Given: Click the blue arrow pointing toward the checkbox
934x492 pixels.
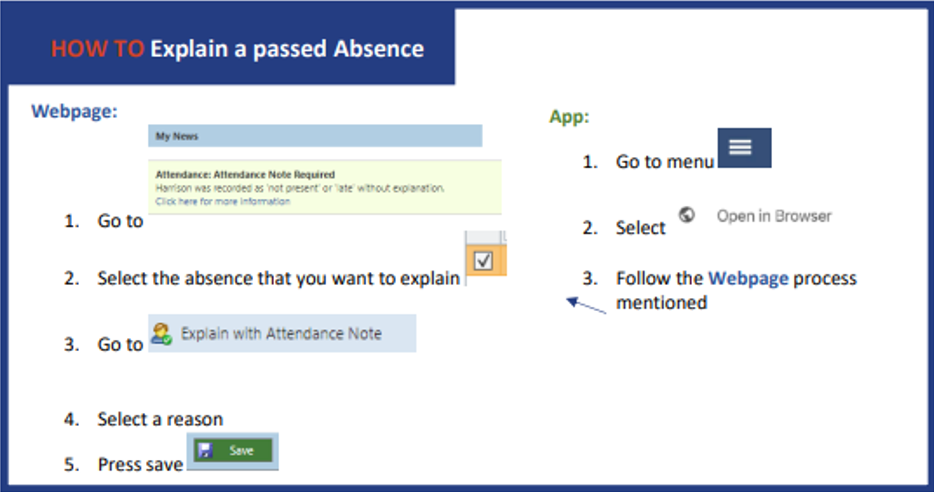Looking at the screenshot, I should 587,305.
